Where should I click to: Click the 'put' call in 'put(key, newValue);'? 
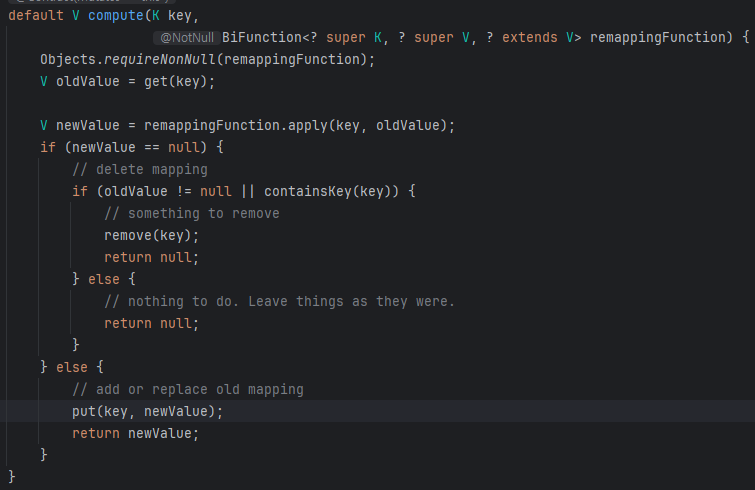(x=84, y=411)
